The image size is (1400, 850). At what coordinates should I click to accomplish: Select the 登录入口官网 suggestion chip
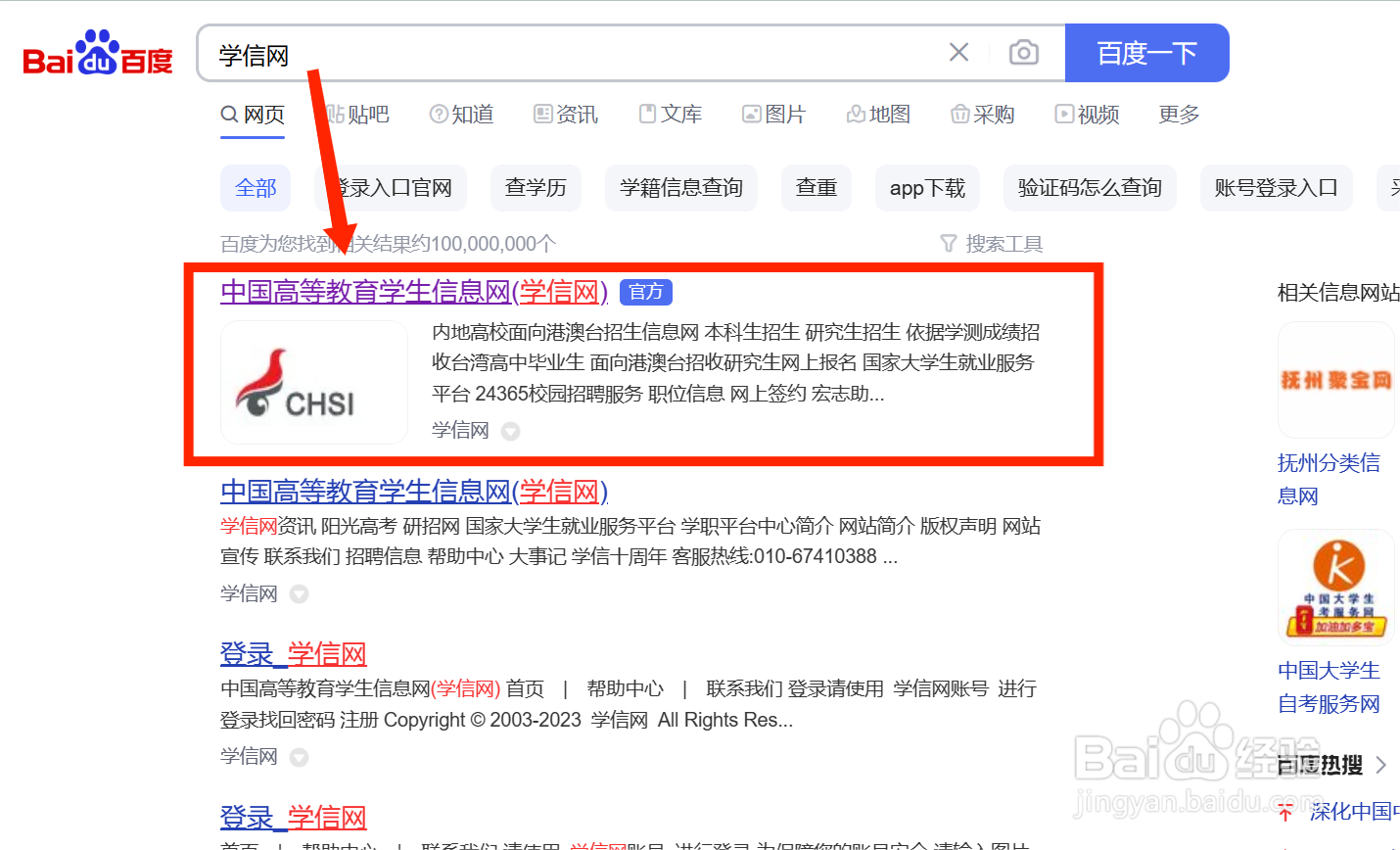click(391, 188)
